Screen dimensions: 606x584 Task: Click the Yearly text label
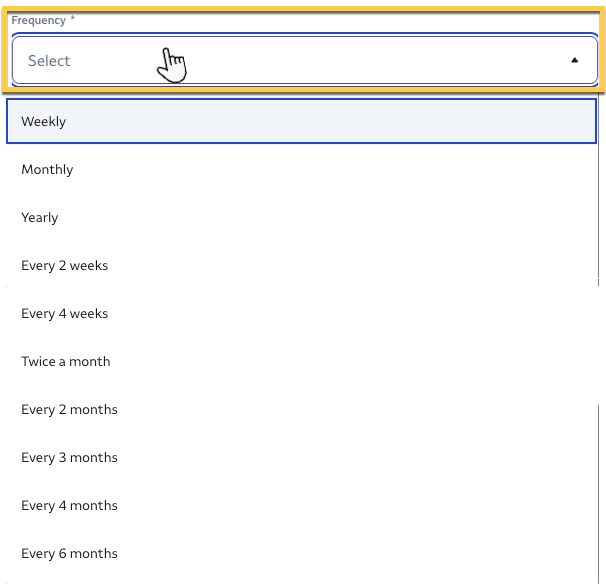(x=40, y=218)
